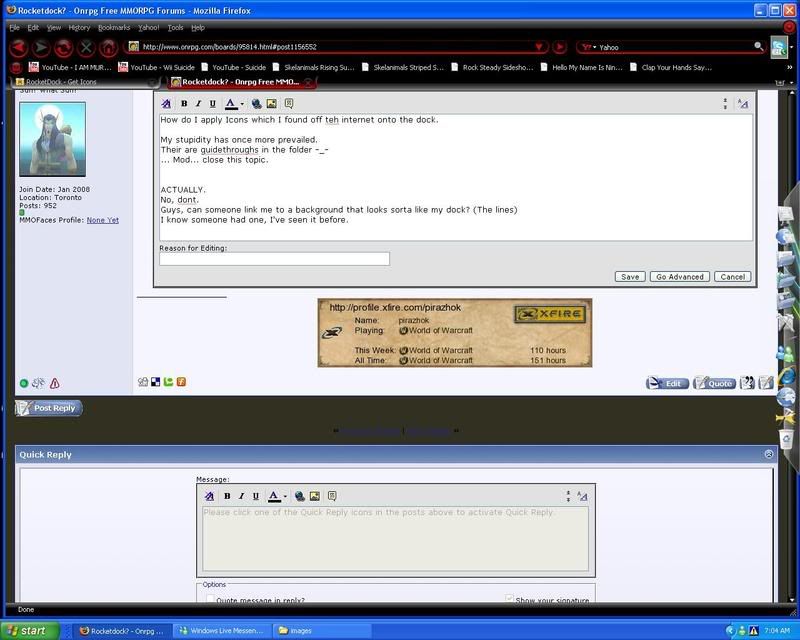
Task: Click the search magnifier in Yahoo box
Action: click(759, 46)
